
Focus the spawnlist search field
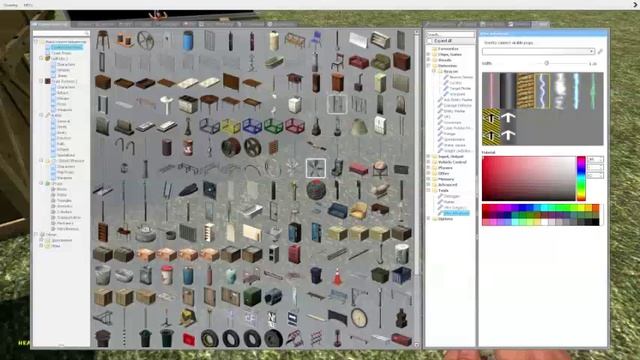(61, 33)
